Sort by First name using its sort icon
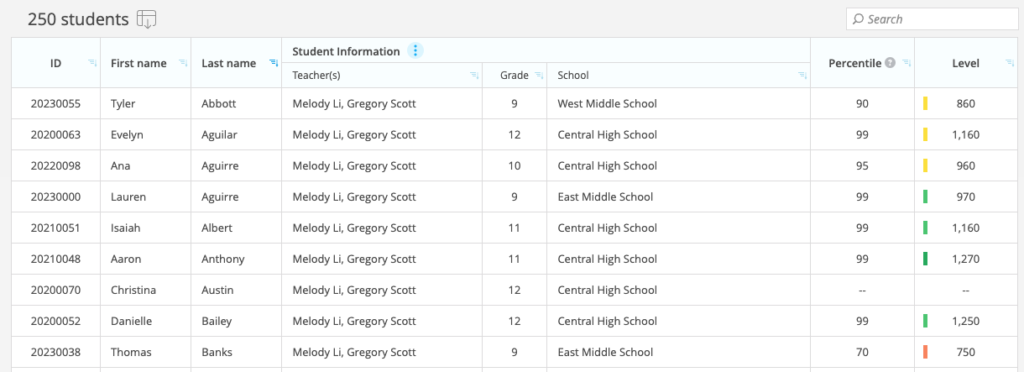Image resolution: width=1024 pixels, height=372 pixels. point(183,63)
